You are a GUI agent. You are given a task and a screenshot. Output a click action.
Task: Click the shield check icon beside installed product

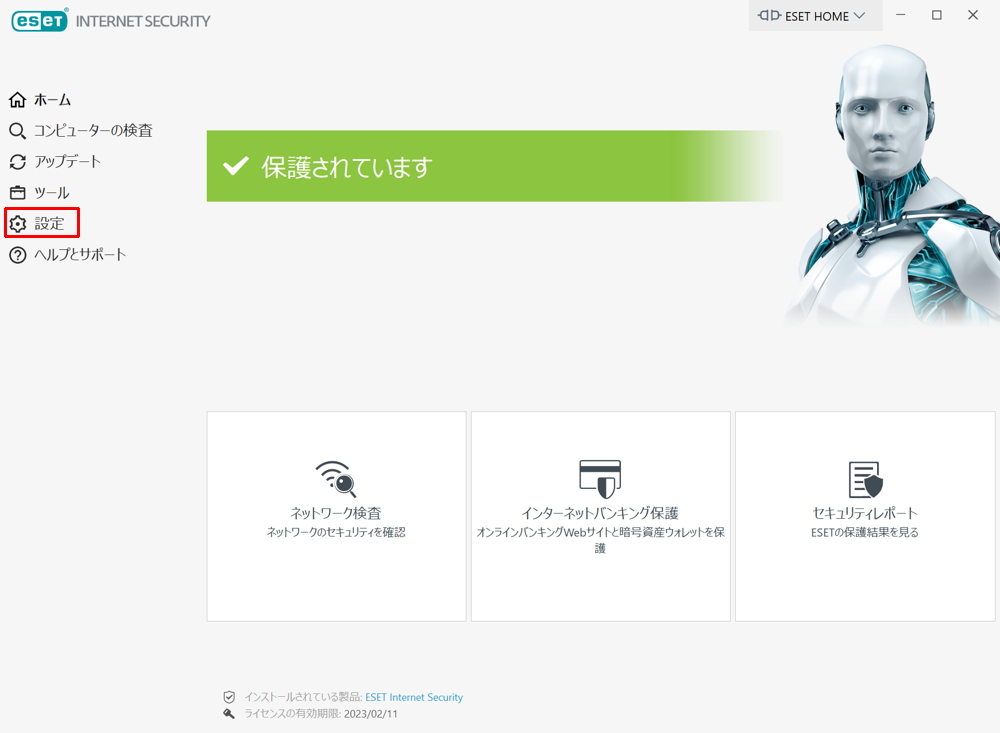(229, 697)
